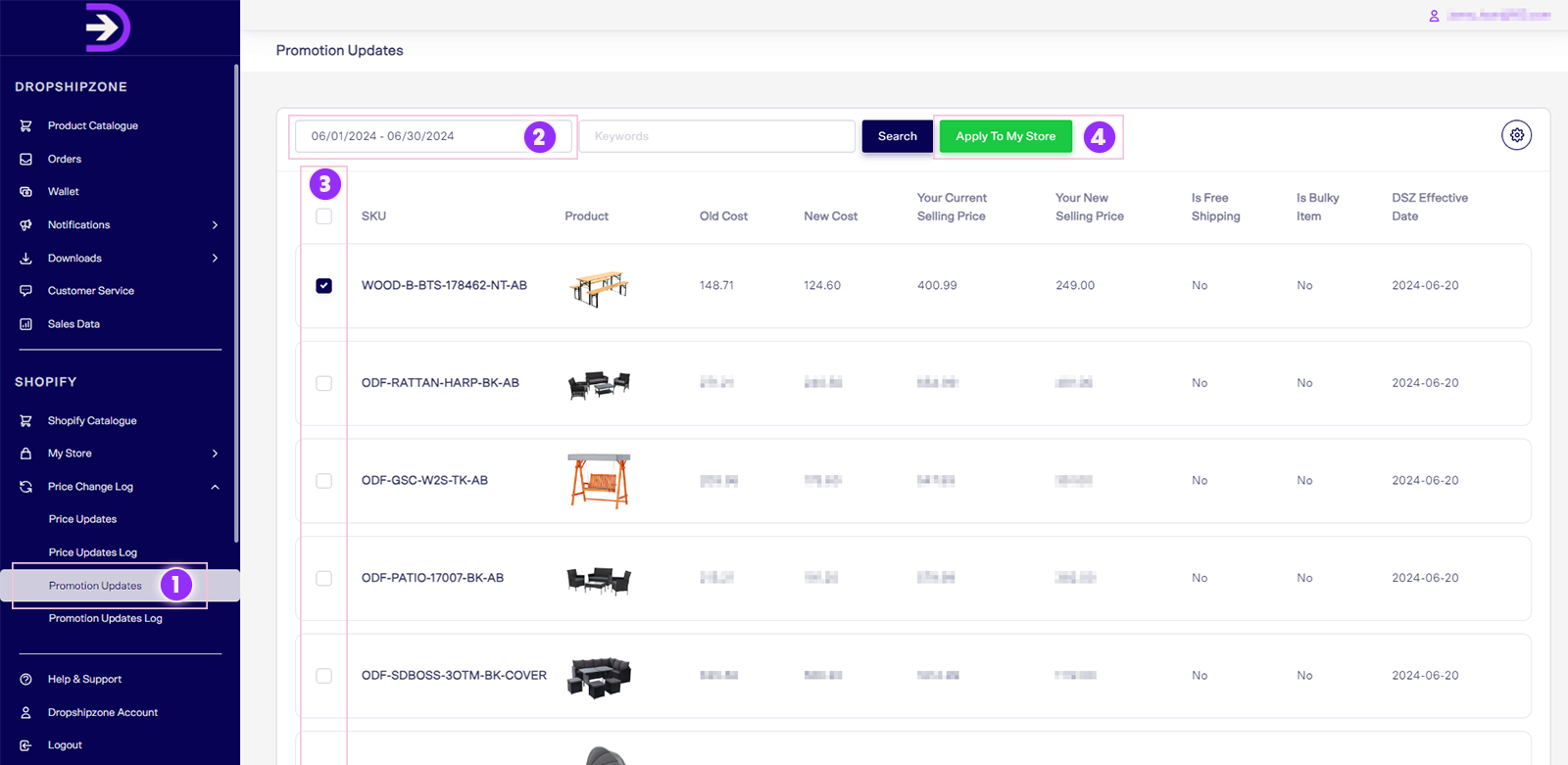This screenshot has width=1568, height=765.
Task: Click the sidebar vertical scrollbar
Action: tap(236, 304)
